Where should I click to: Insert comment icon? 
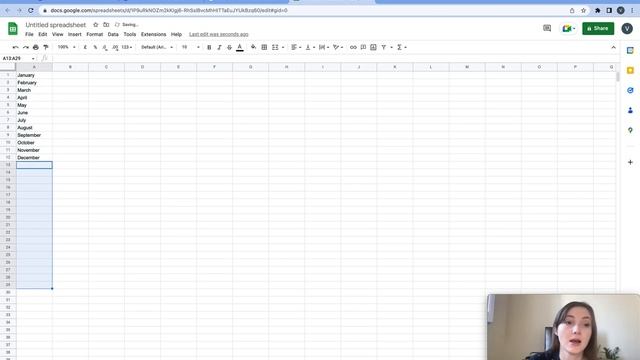click(x=363, y=47)
